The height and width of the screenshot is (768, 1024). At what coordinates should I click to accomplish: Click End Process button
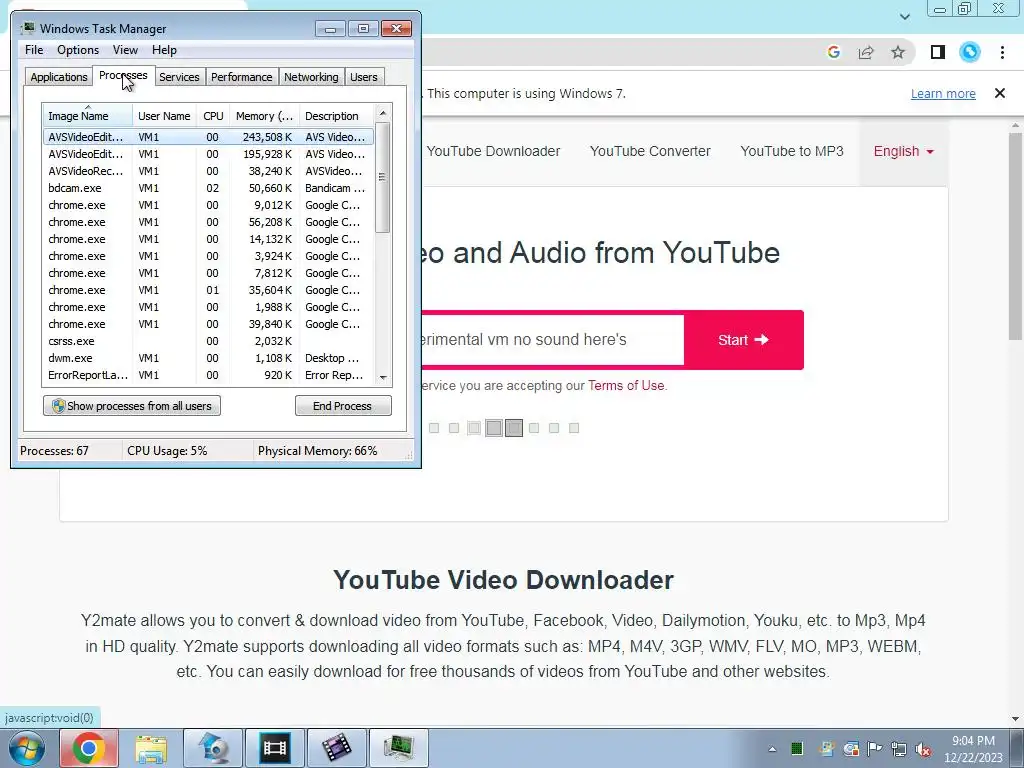[343, 406]
